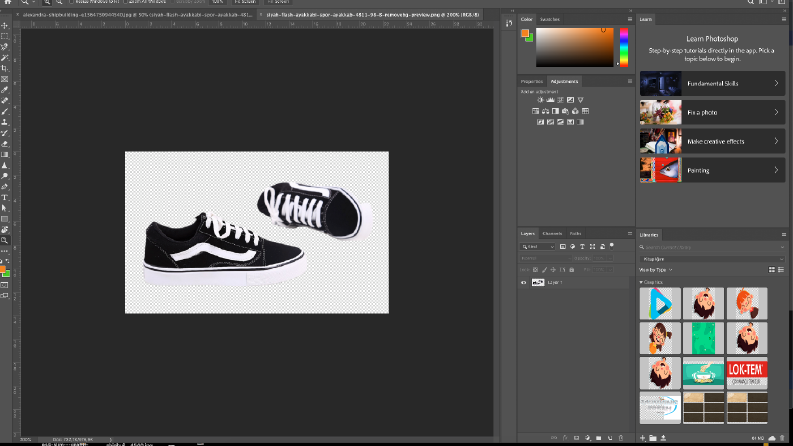
Task: Add Channel Mixer adjustment
Action: [575, 111]
